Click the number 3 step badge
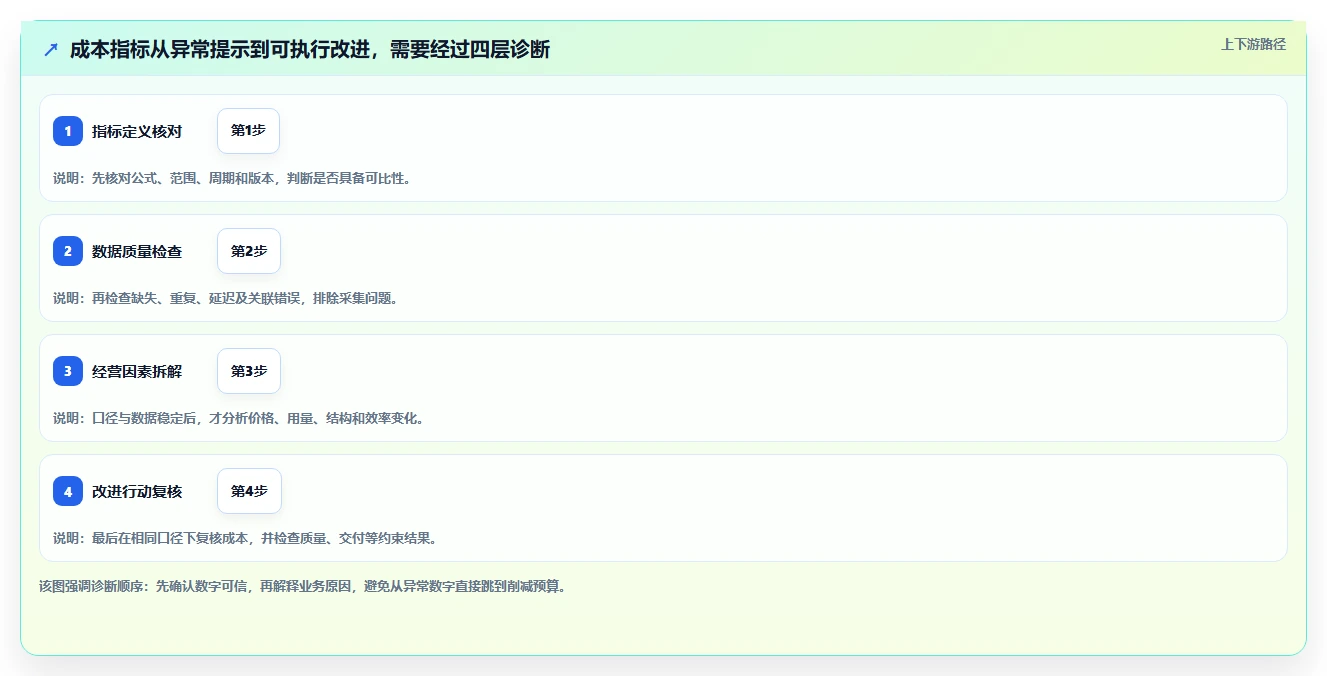 [x=68, y=371]
